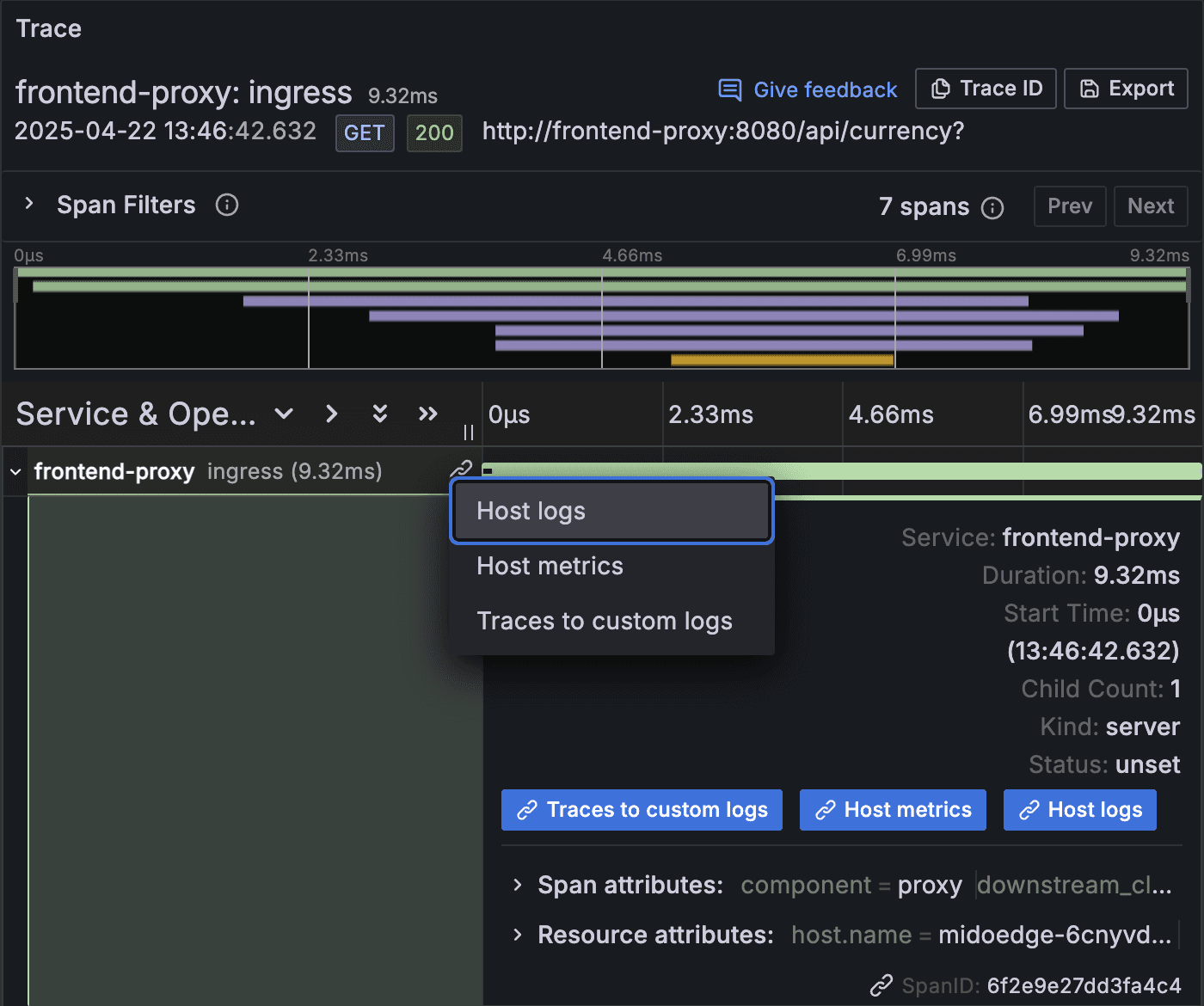
Task: Collapse all spans with double-down chevron icon
Action: pos(379,414)
